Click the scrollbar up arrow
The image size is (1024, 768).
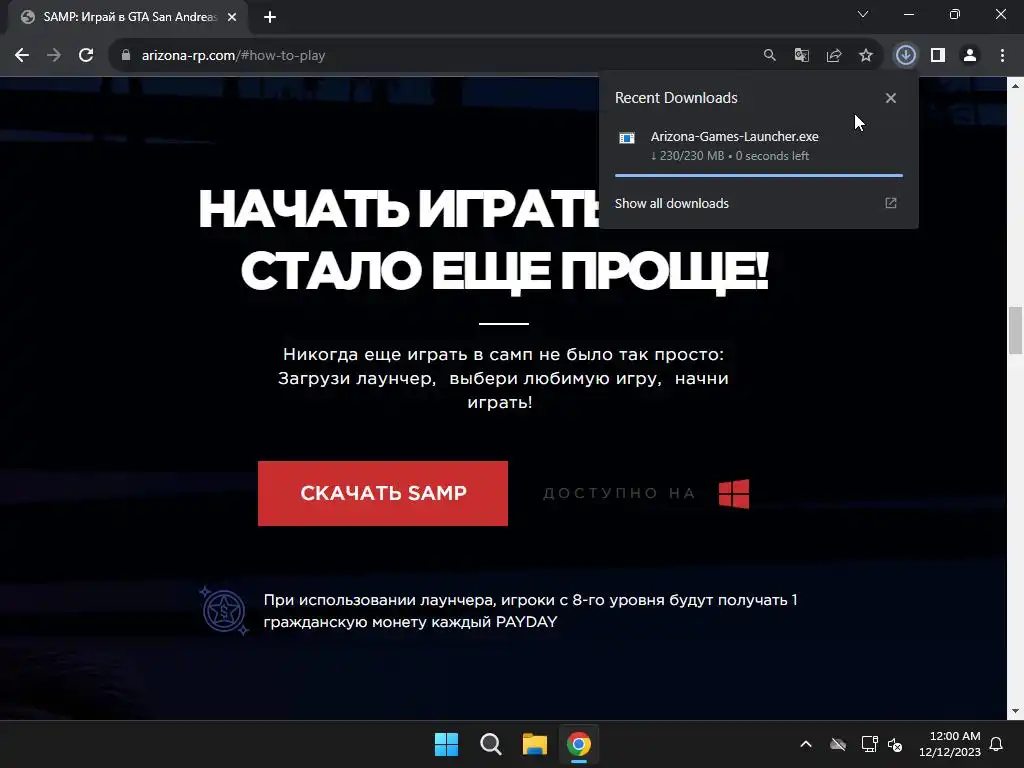tap(1015, 85)
